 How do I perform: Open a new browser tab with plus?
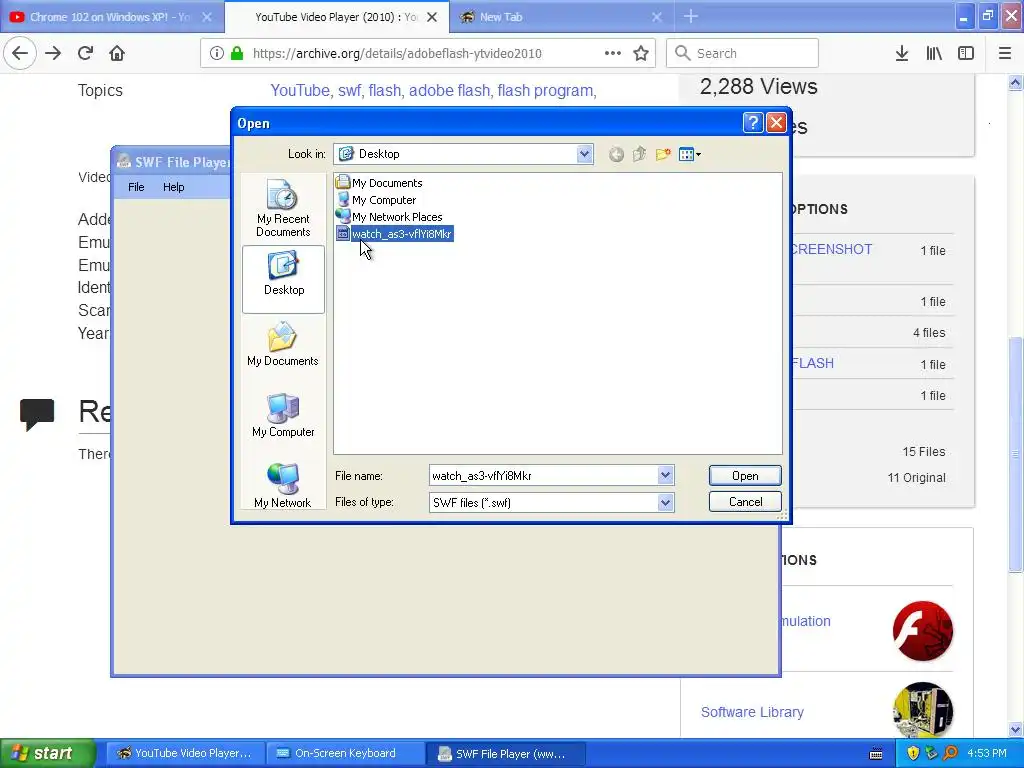690,16
